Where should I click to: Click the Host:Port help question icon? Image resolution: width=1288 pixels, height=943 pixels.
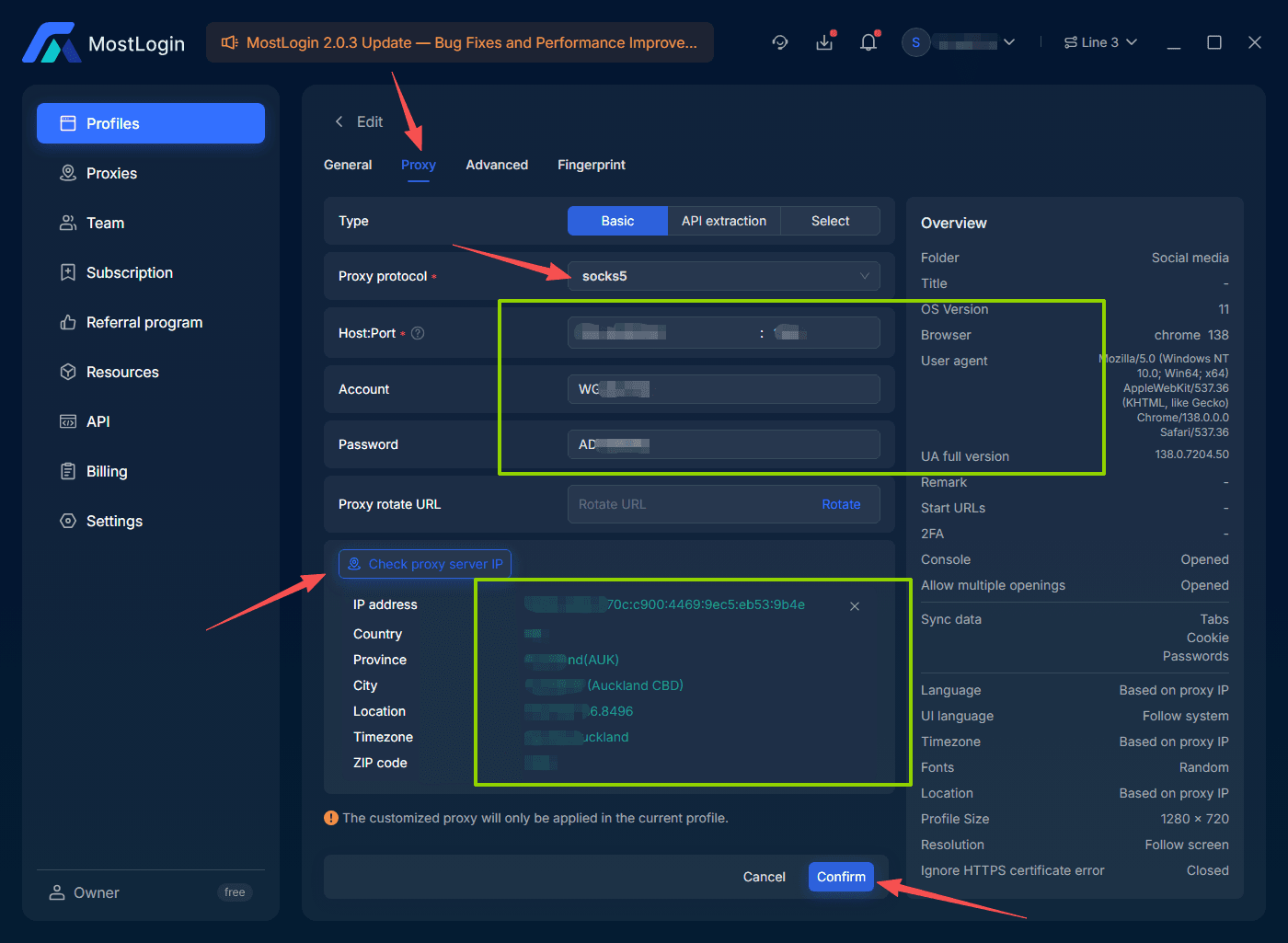[x=418, y=333]
